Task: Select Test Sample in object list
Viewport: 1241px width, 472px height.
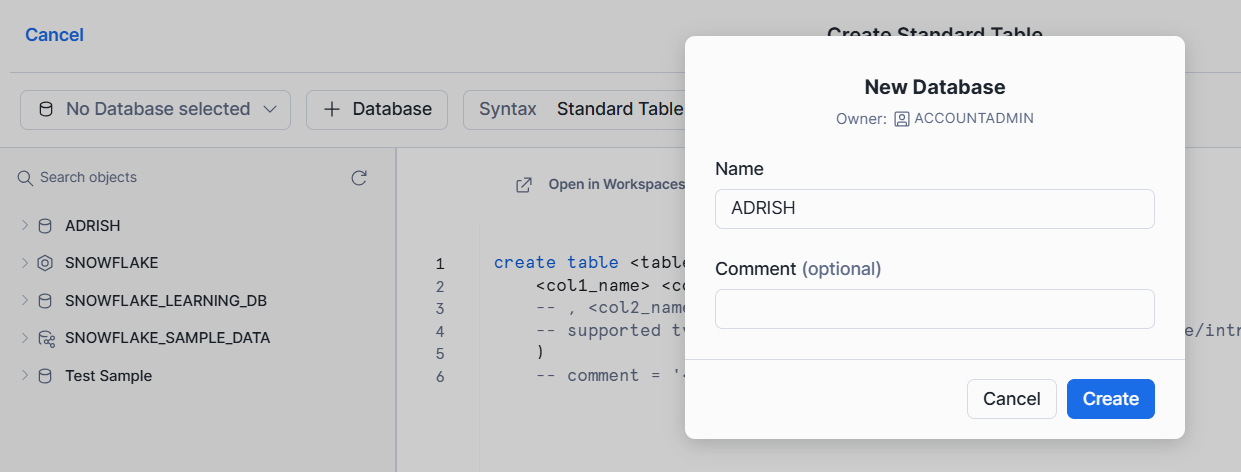Action: pyautogui.click(x=109, y=376)
